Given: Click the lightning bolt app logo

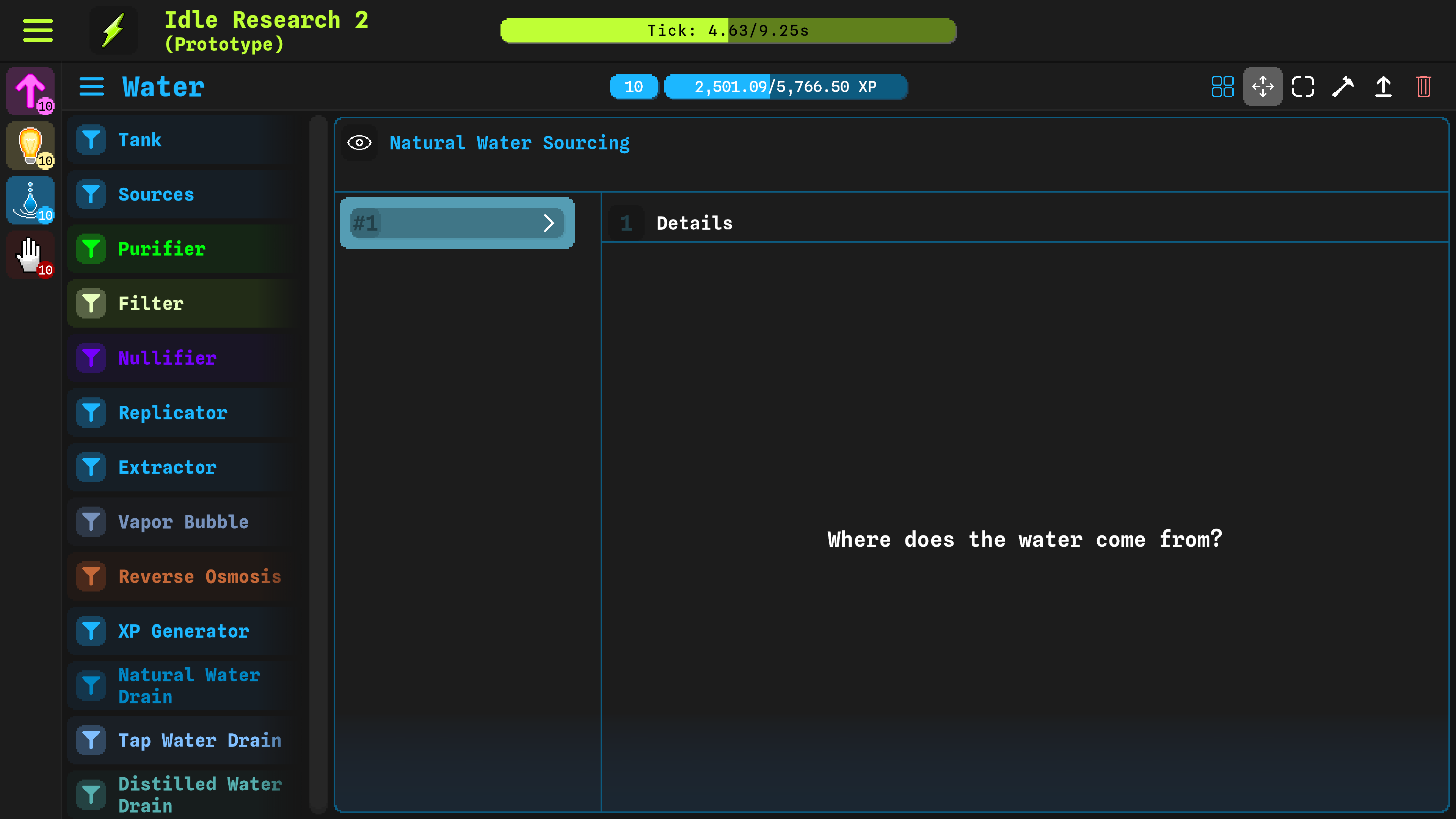Looking at the screenshot, I should pyautogui.click(x=114, y=30).
